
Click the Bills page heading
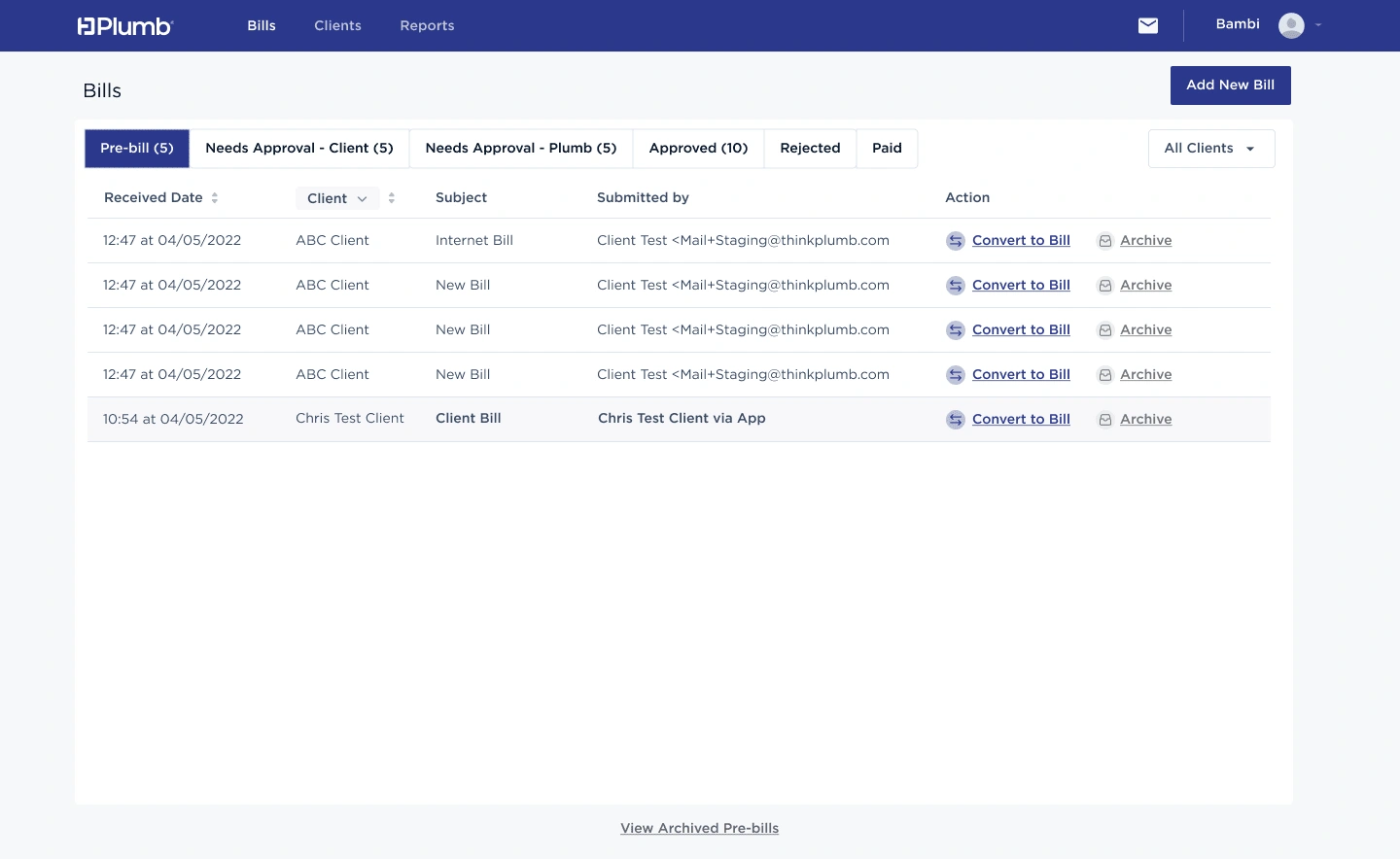tap(102, 91)
